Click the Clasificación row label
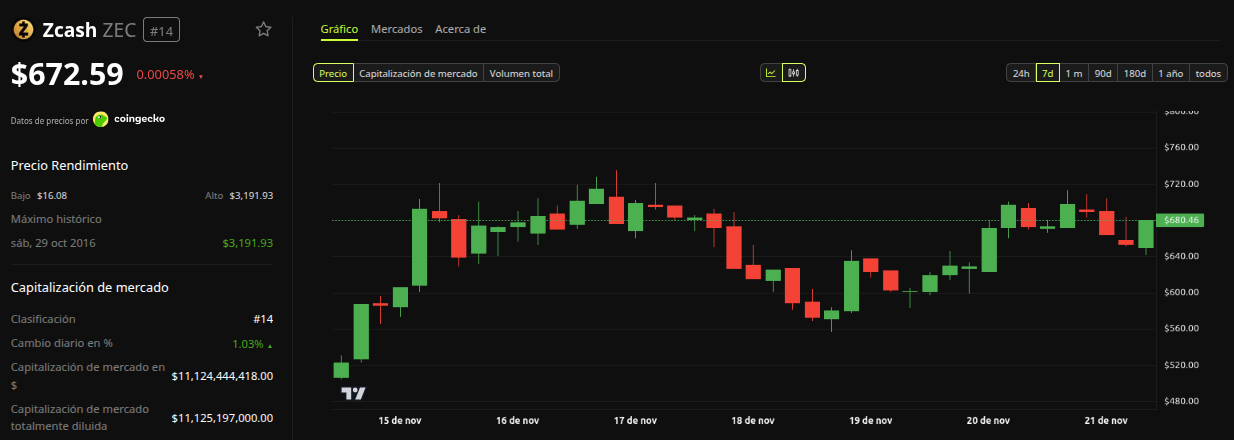 43,319
